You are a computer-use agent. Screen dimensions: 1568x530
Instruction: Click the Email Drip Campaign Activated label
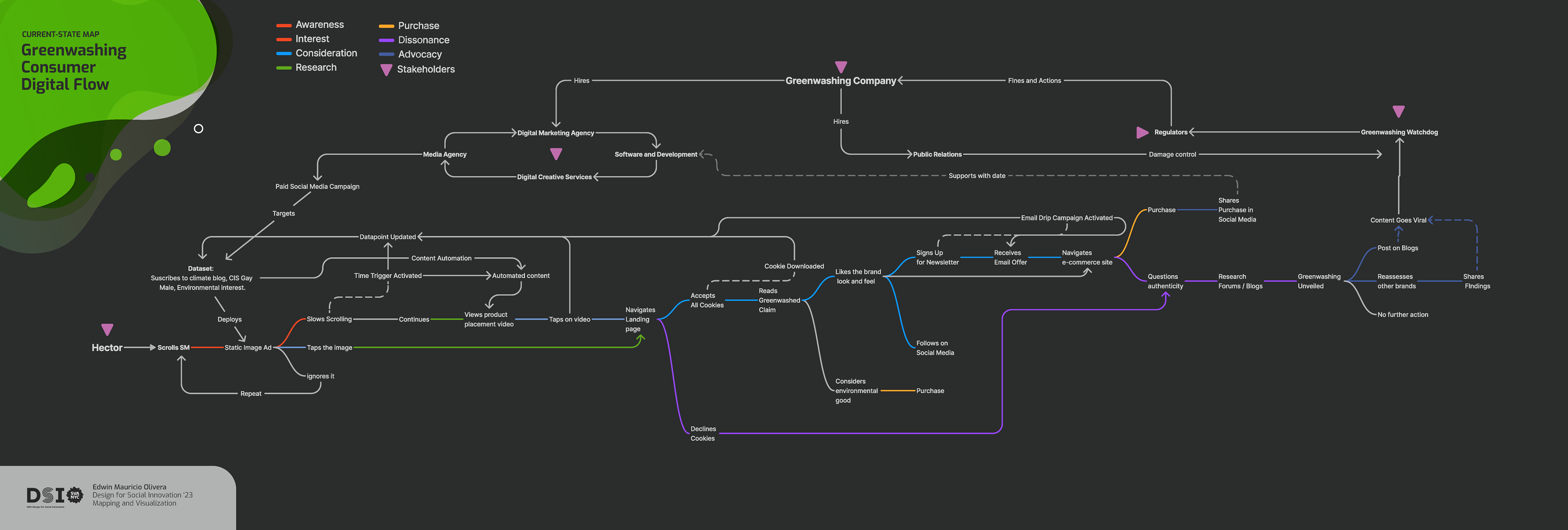coord(1067,218)
